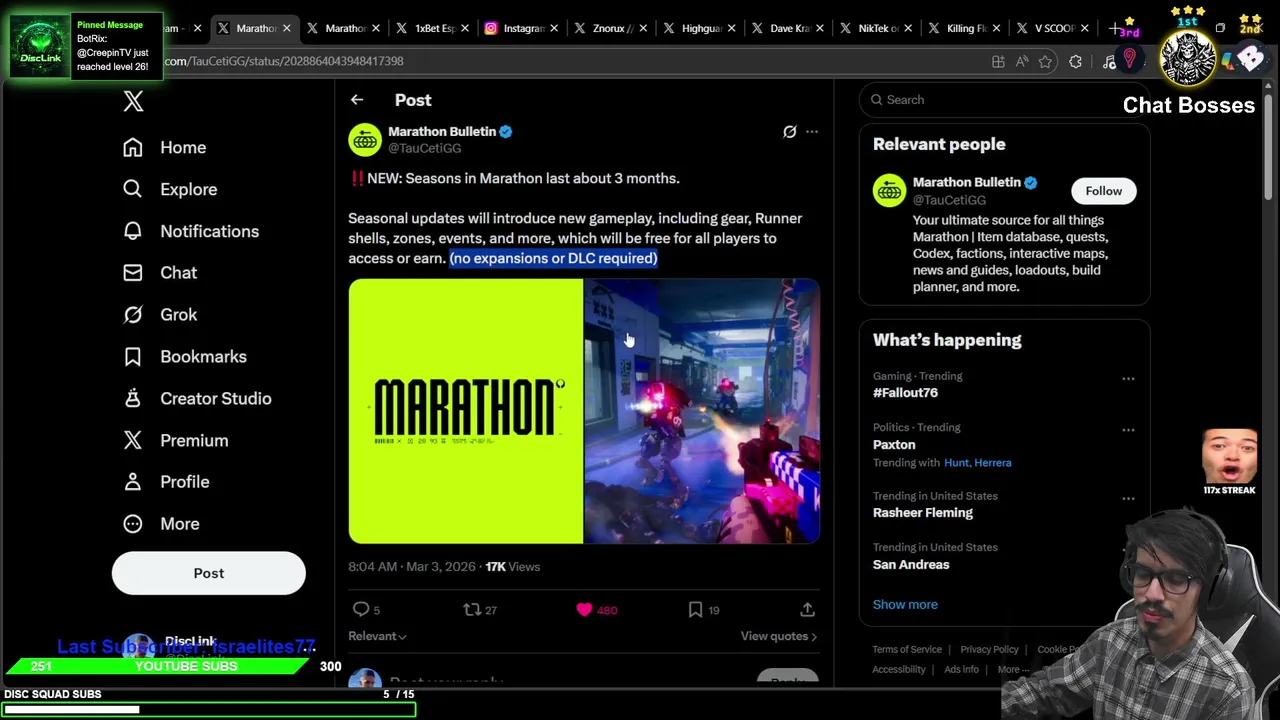The width and height of the screenshot is (1280, 720).
Task: Switch to the Dave Kra browser tab
Action: click(x=789, y=28)
